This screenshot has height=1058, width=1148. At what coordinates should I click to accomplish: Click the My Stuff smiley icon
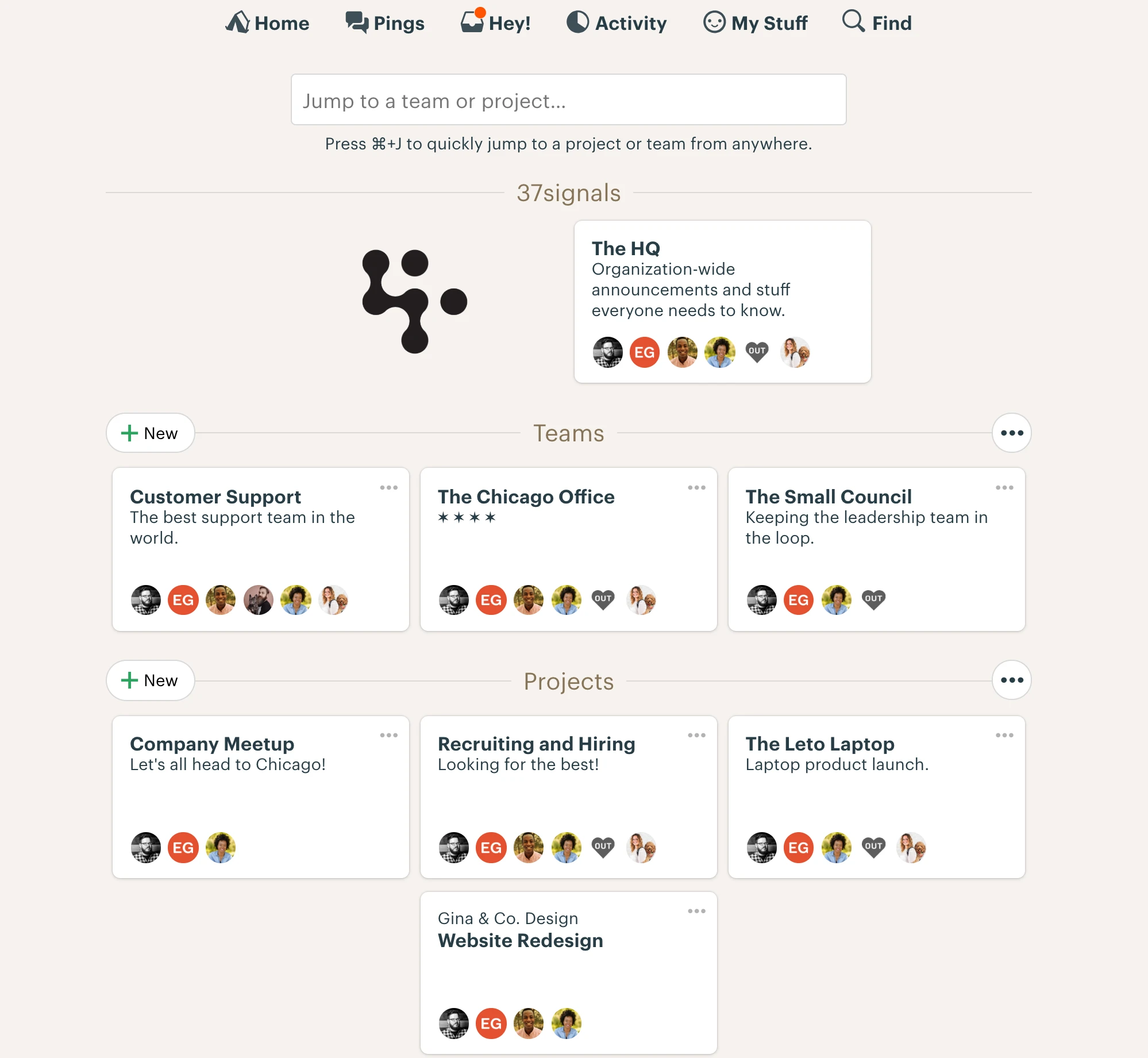point(714,22)
